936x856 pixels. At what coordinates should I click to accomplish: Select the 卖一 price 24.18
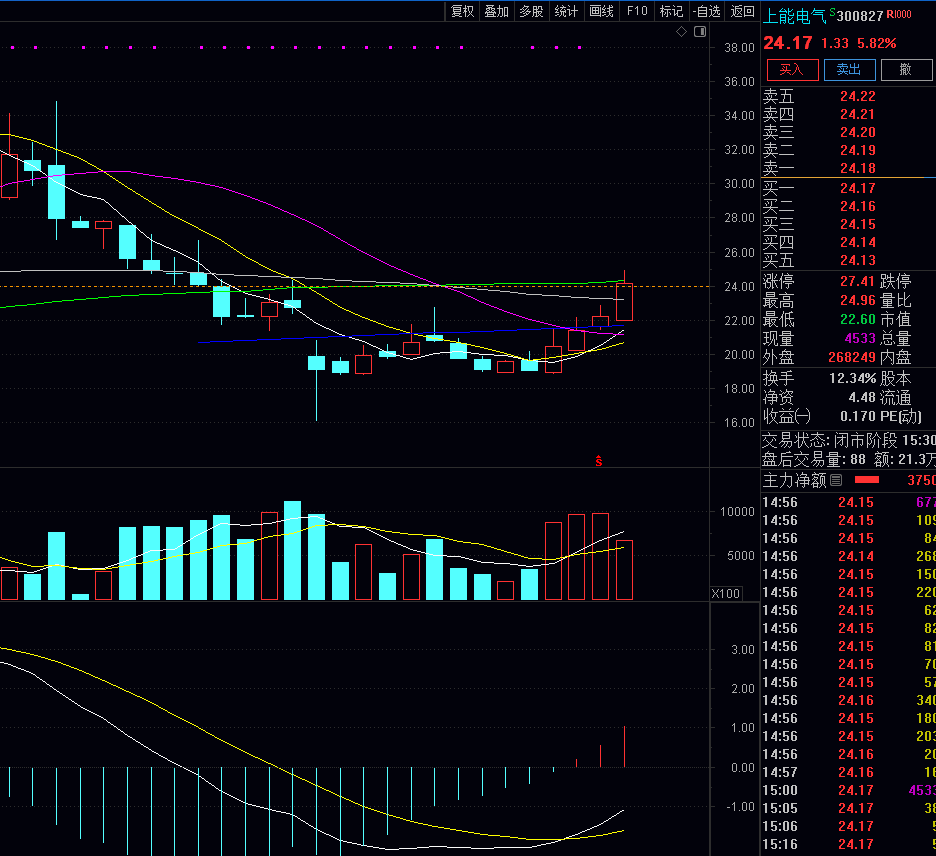pos(858,168)
